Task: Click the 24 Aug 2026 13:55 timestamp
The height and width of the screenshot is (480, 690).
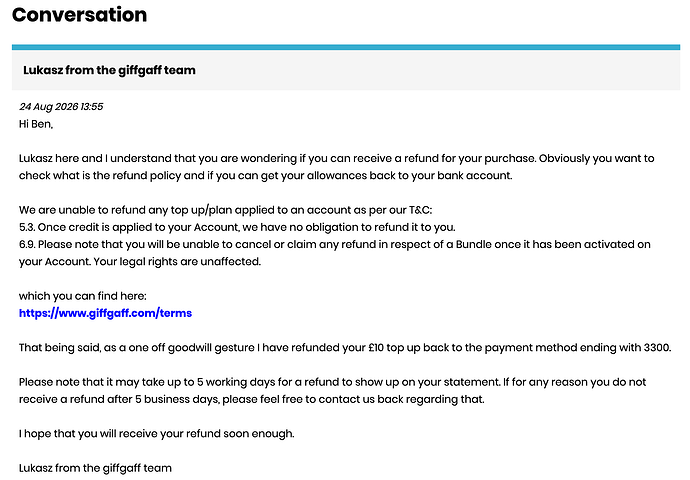Action: click(61, 106)
